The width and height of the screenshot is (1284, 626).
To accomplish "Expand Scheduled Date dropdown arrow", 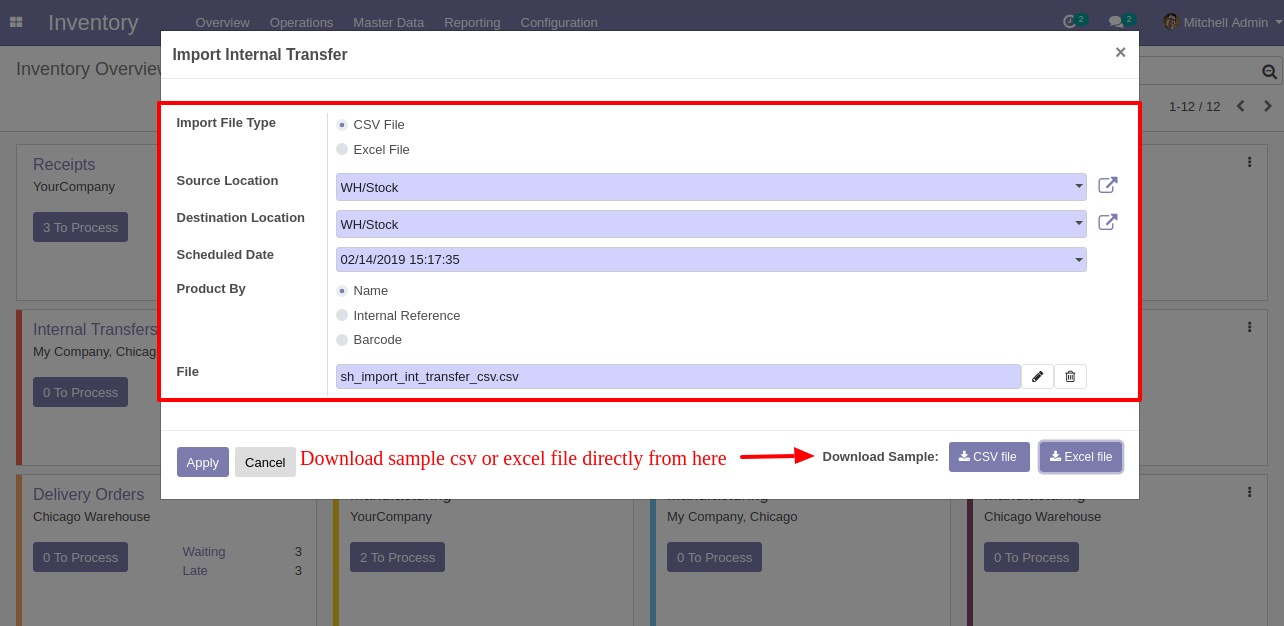I will point(1079,260).
